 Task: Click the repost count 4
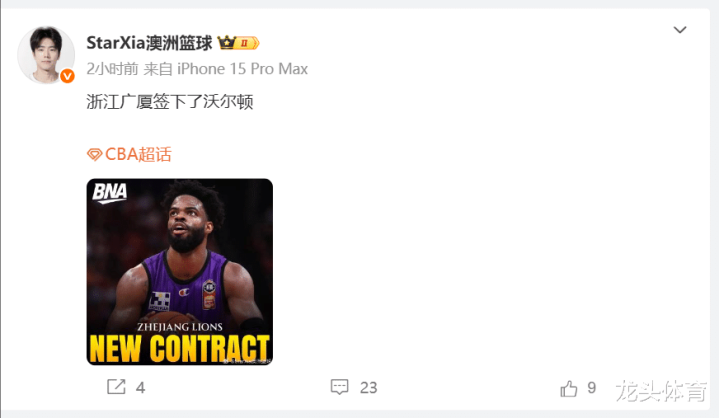click(x=140, y=388)
